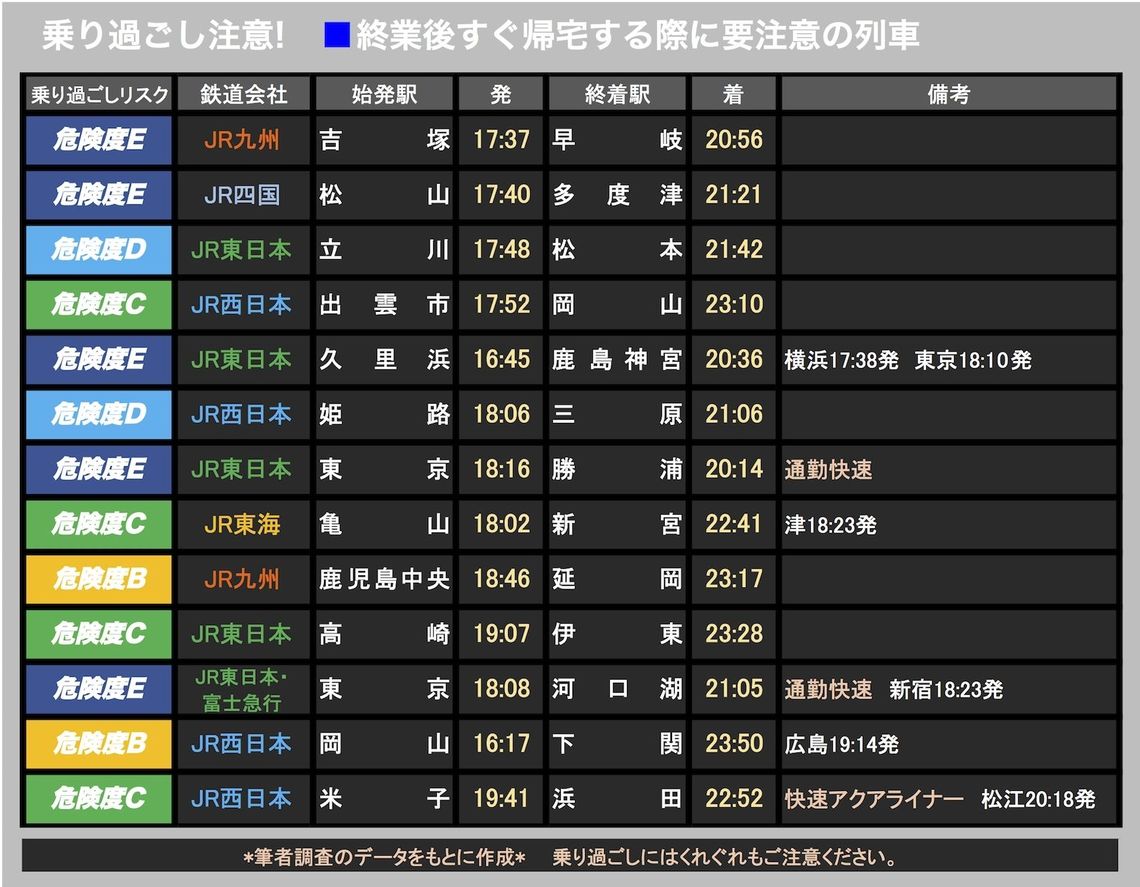1140x887 pixels.
Task: Click the arrival time 21:05
Action: tap(734, 689)
